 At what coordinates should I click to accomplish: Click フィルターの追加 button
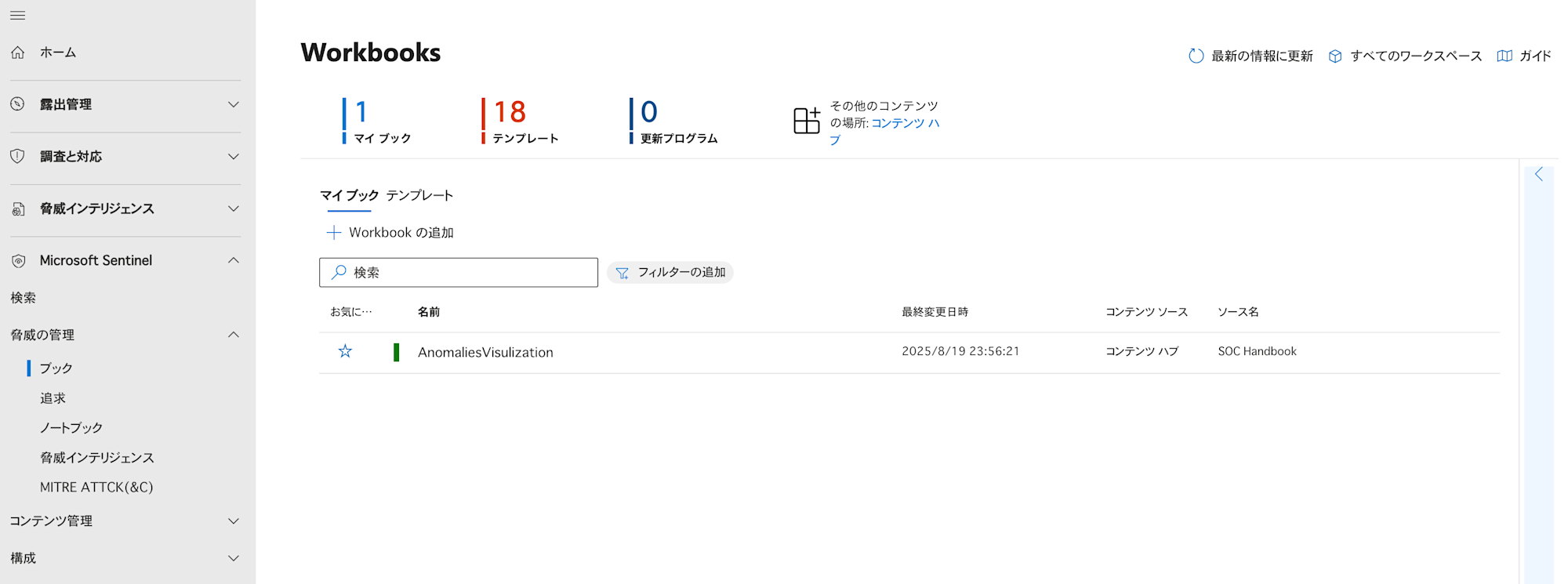point(670,272)
